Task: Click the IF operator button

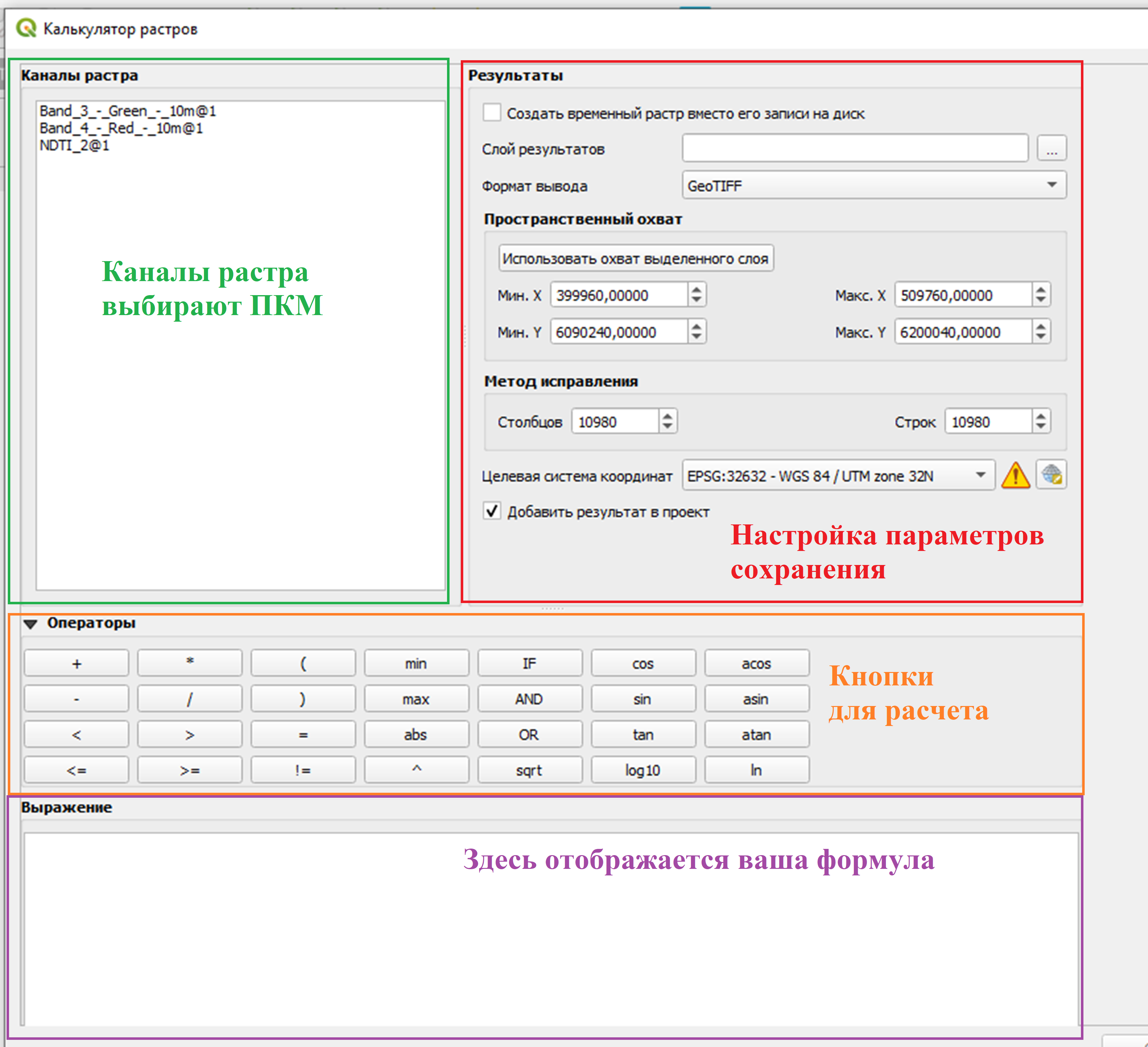Action: click(530, 663)
